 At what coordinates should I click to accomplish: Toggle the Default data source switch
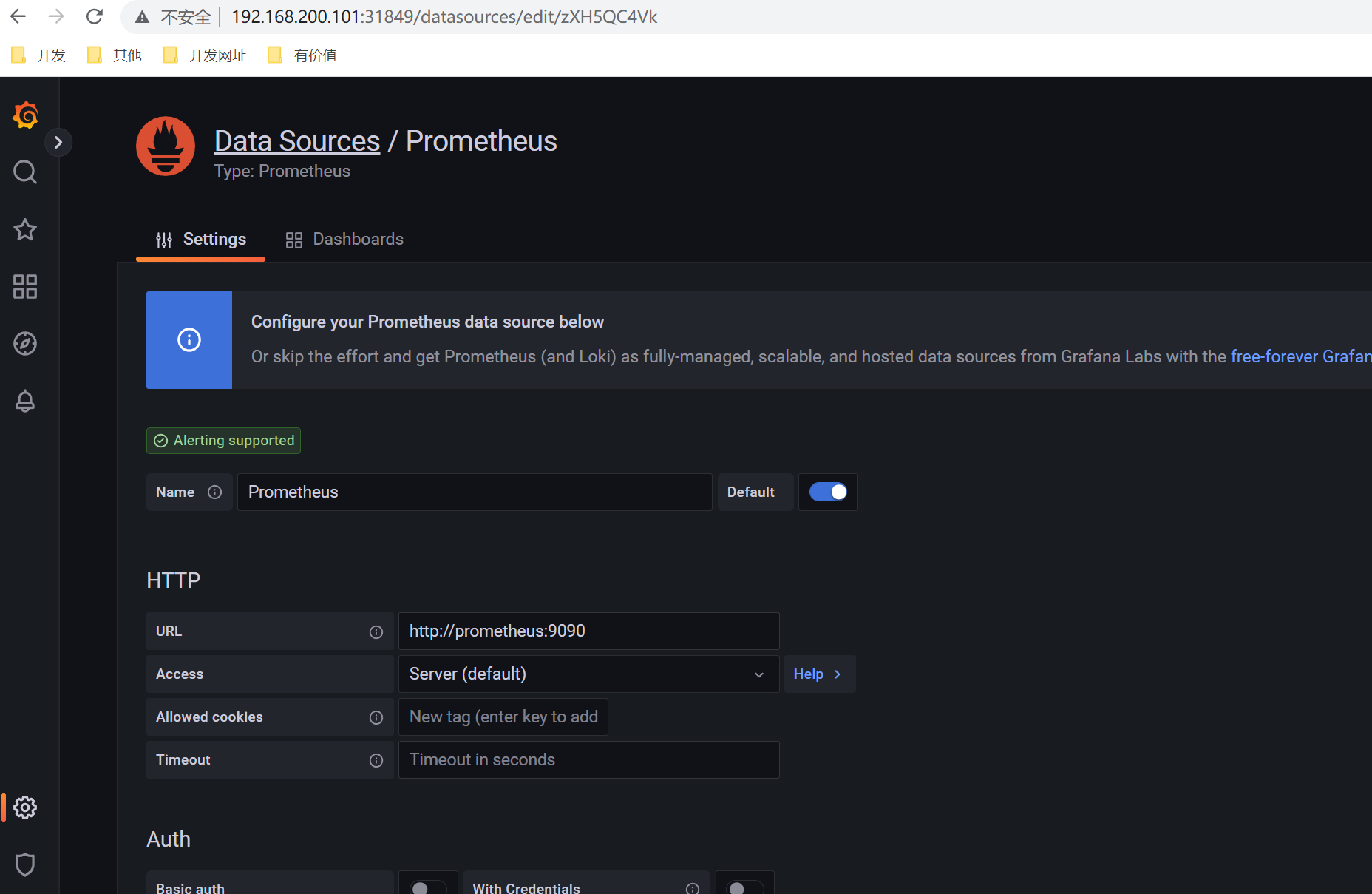(x=828, y=492)
